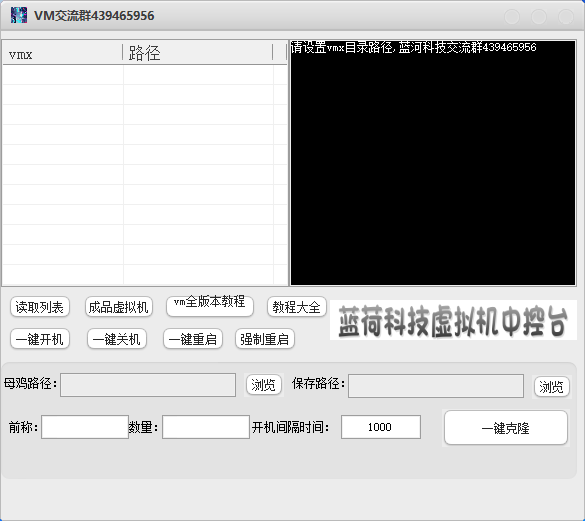Open 成品虚拟机 button

(119, 307)
